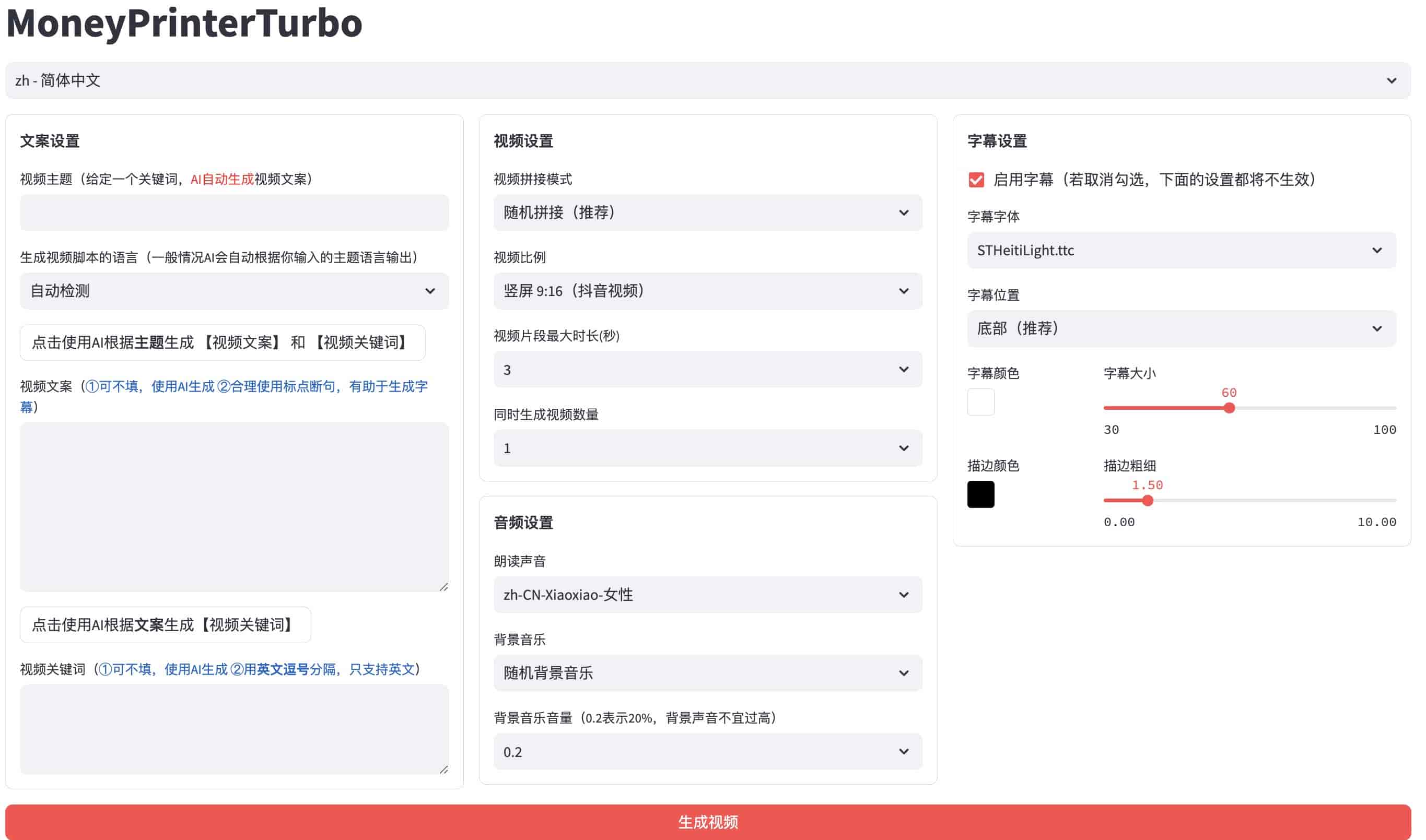Open the white 字幕颜色 color swatch
Screen dimensions: 1426x840
coord(980,402)
